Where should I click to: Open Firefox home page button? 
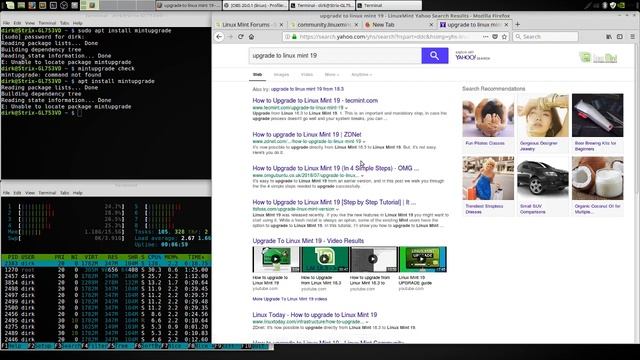coord(251,37)
